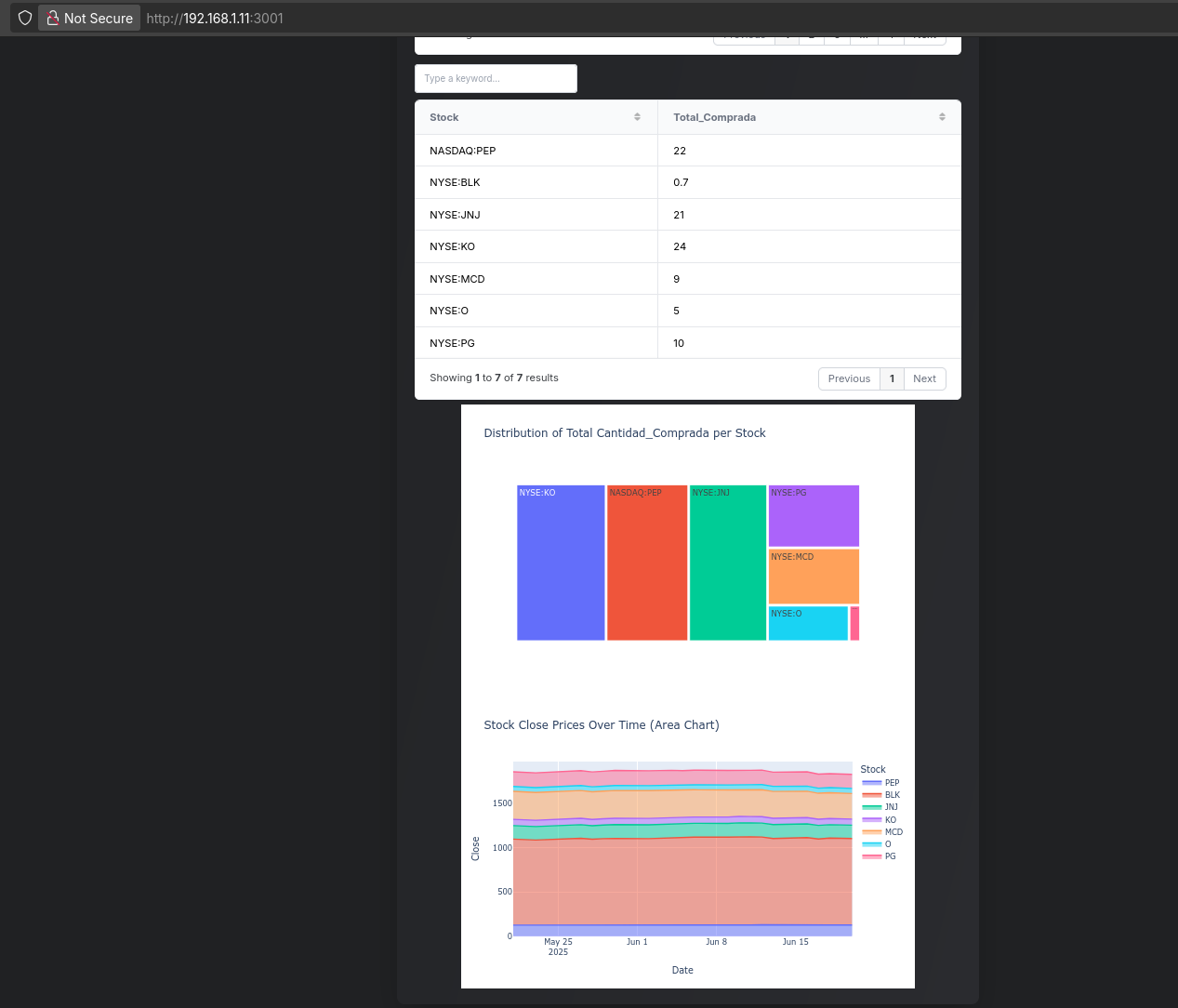Toggle PG series in chart legend
This screenshot has width=1178, height=1008.
(880, 856)
